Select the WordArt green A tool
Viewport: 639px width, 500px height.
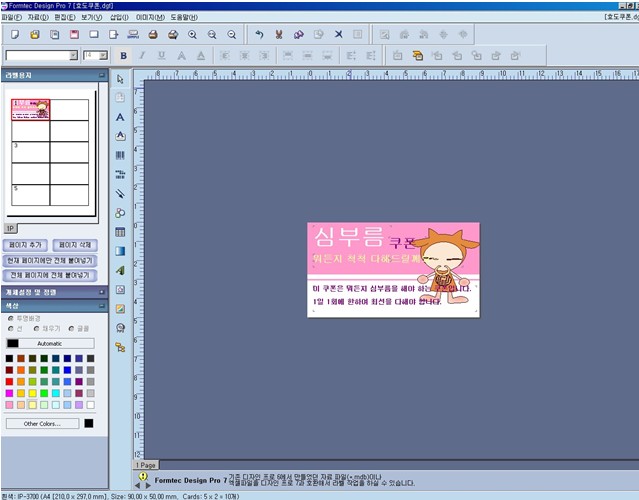120,270
